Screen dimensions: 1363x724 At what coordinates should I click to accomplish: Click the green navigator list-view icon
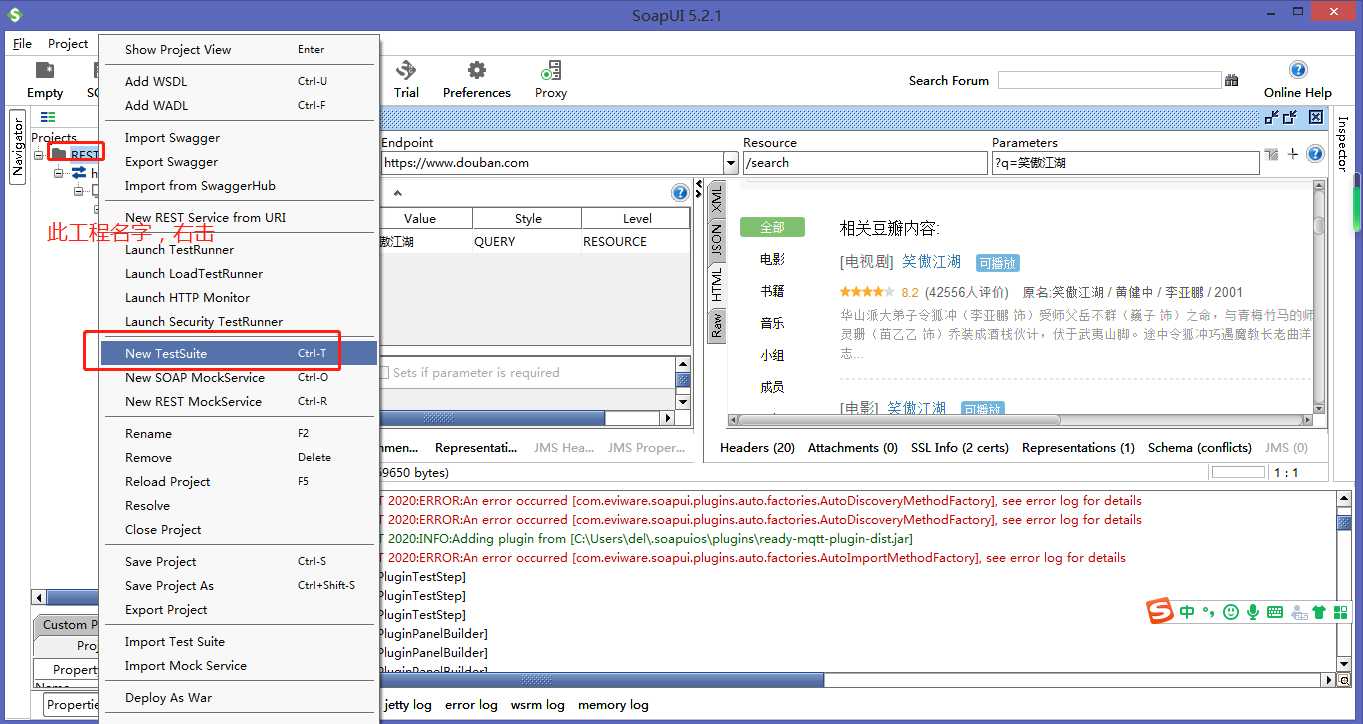tap(48, 117)
